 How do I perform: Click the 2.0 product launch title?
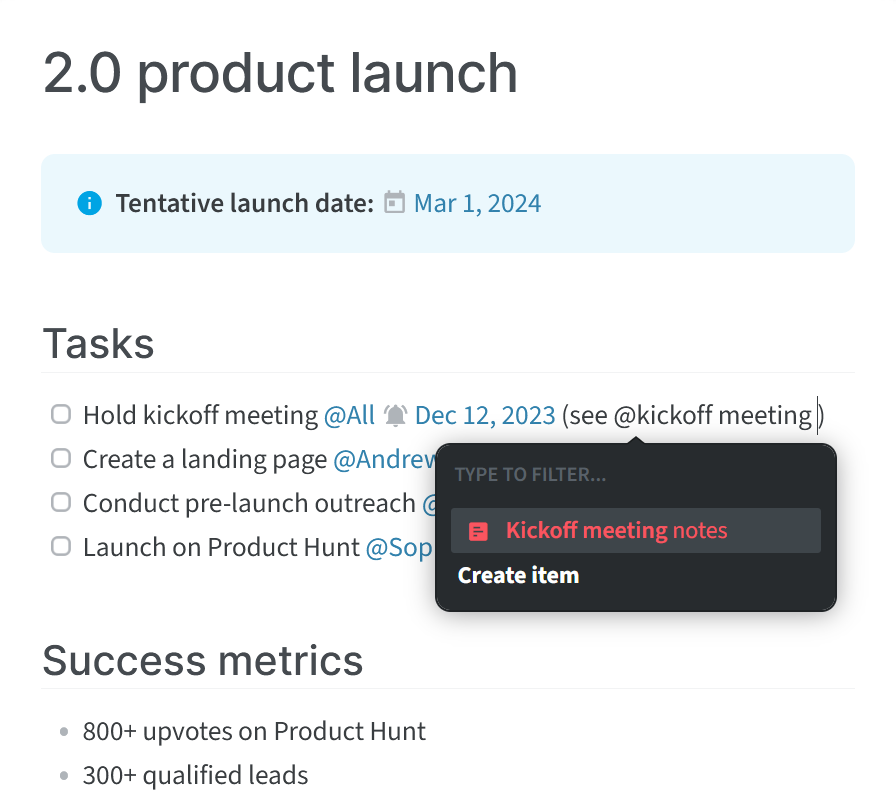[x=280, y=73]
